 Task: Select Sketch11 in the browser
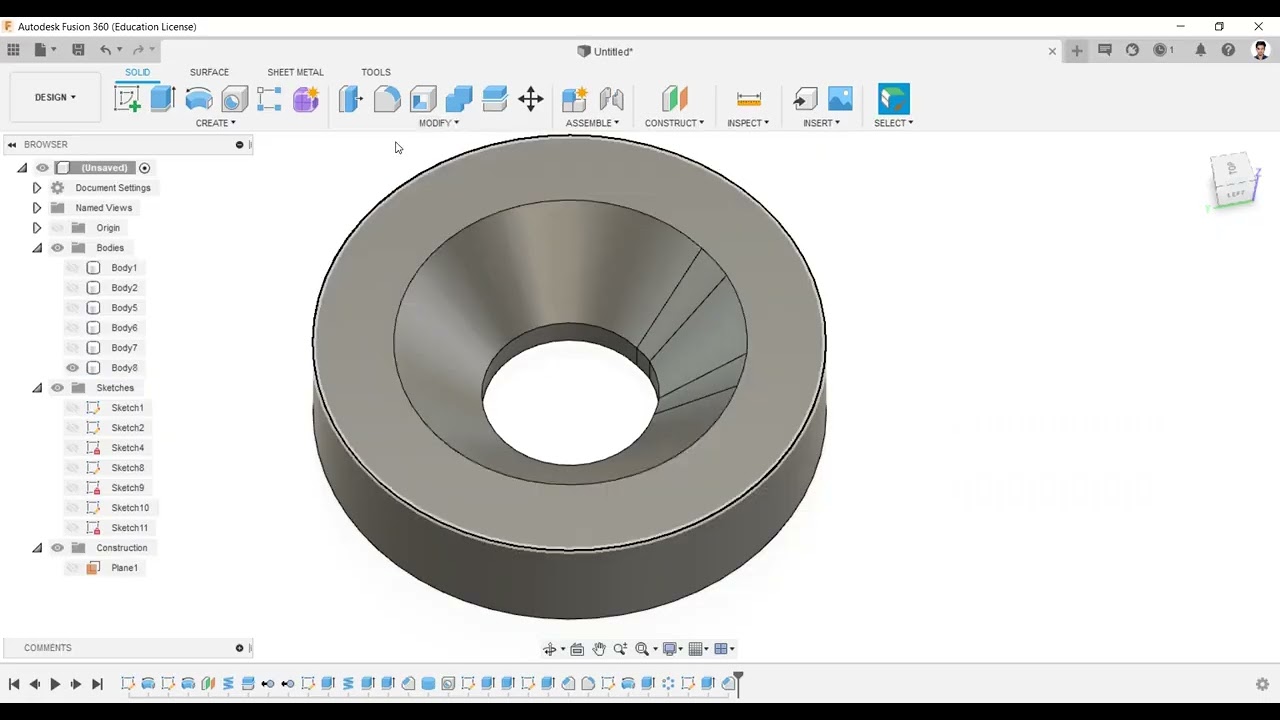coord(129,528)
